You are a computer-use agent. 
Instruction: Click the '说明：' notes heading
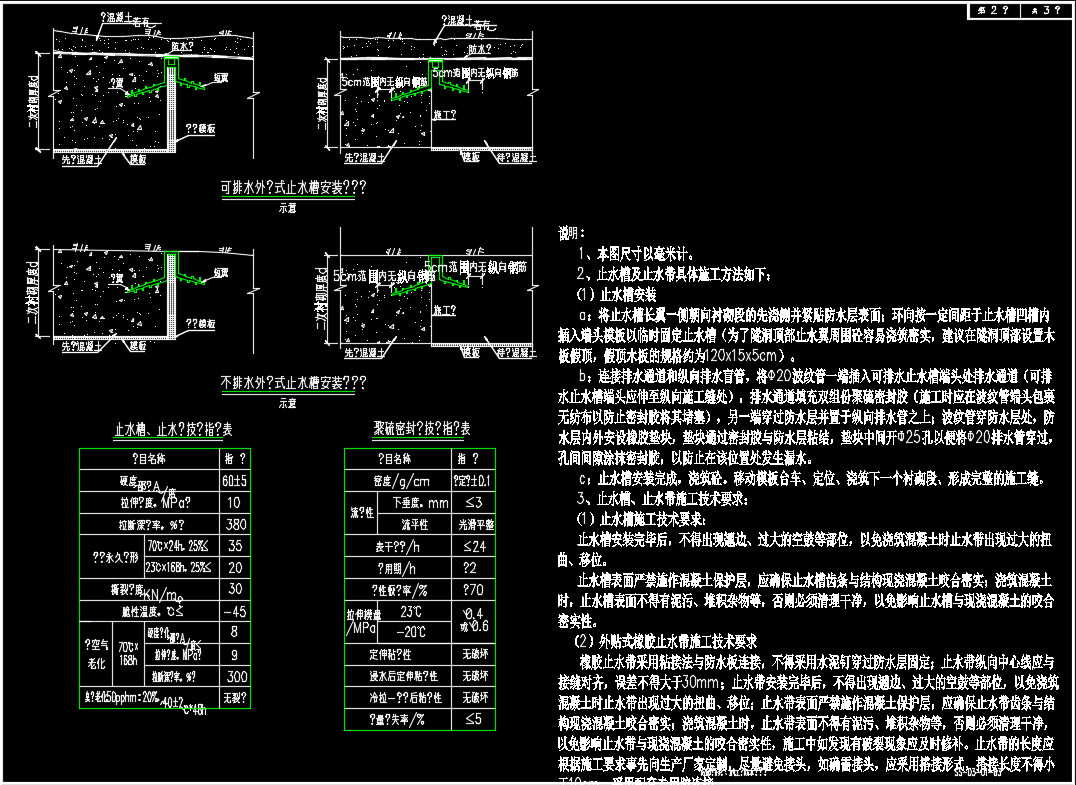pyautogui.click(x=573, y=233)
